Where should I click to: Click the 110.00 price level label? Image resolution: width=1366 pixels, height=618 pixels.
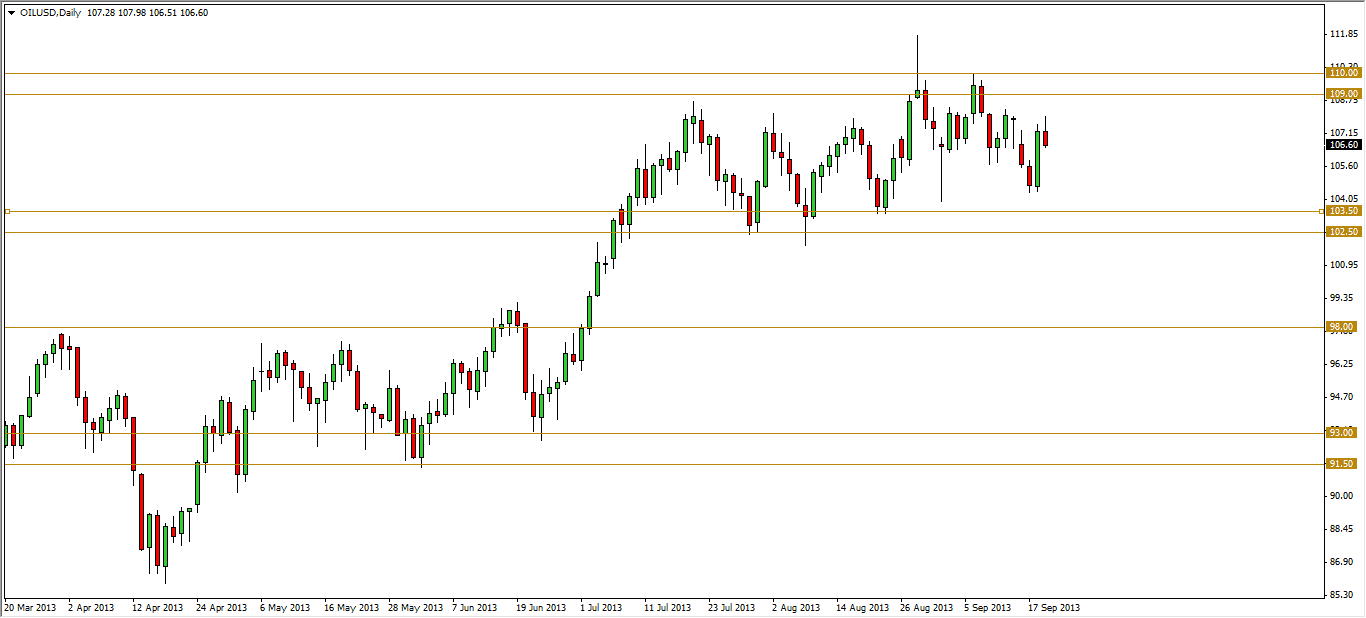(1342, 73)
